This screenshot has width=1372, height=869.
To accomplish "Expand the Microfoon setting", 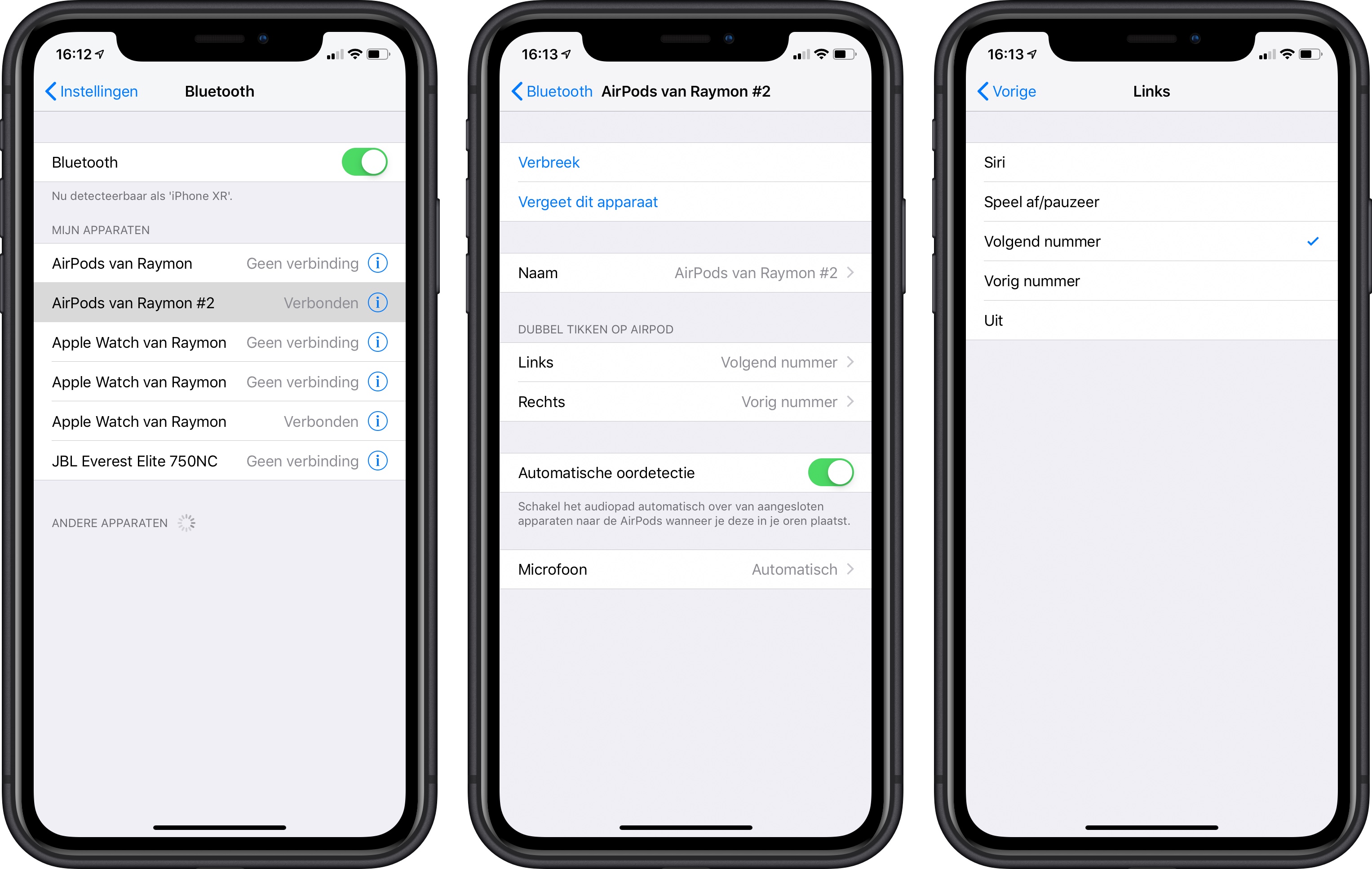I will [686, 571].
